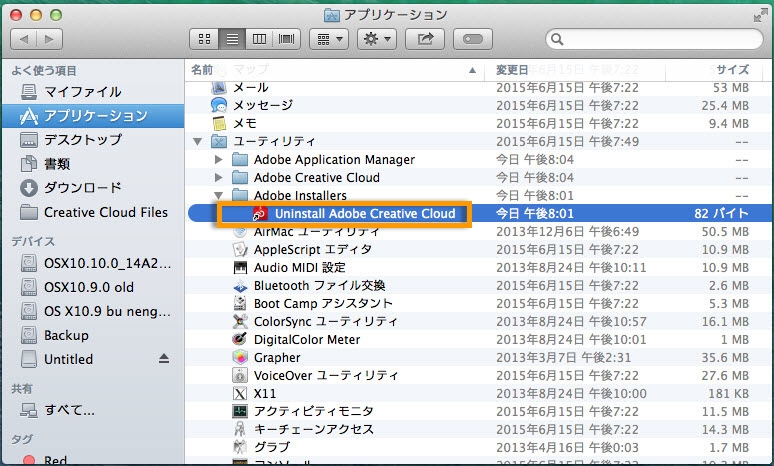Open デスクトップ in sidebar

click(x=93, y=140)
